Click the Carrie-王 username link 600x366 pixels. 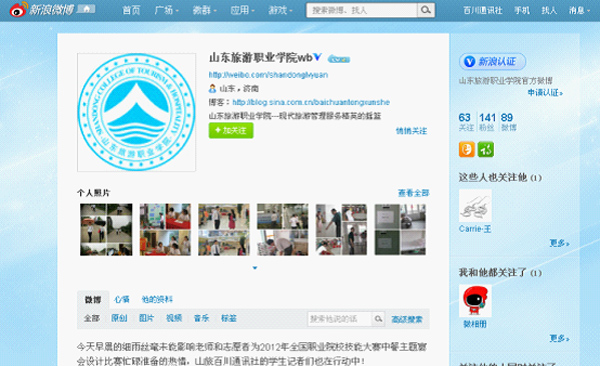(x=475, y=229)
